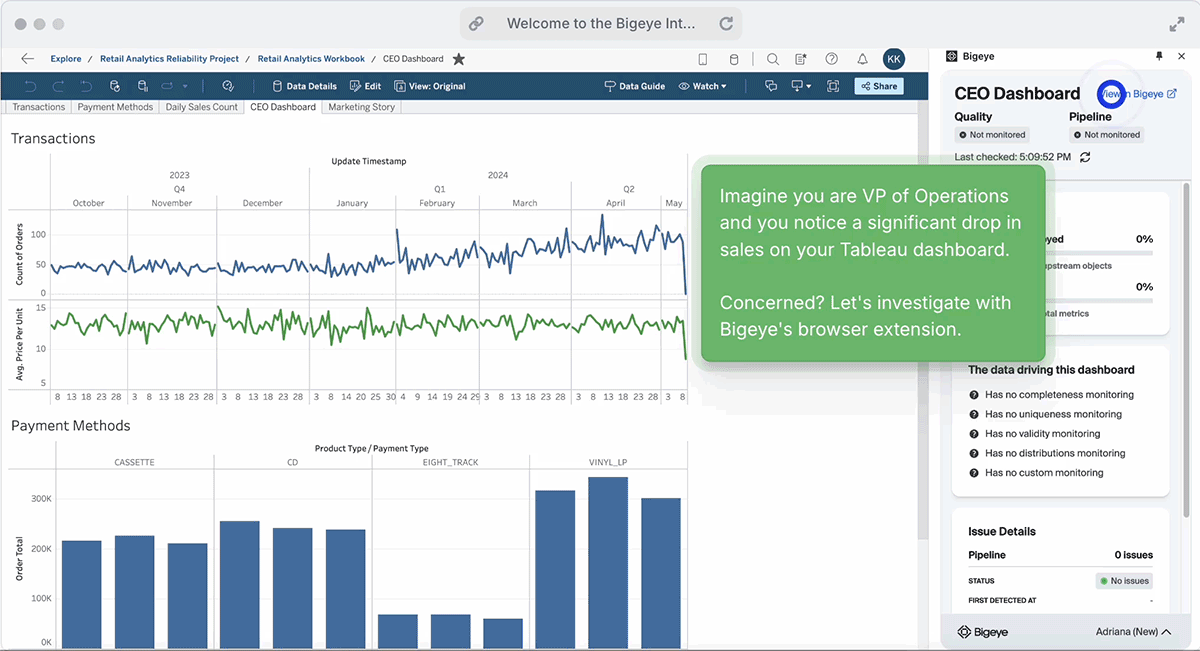
Task: Click the Pipeline Not monitored badge
Action: click(x=1107, y=135)
